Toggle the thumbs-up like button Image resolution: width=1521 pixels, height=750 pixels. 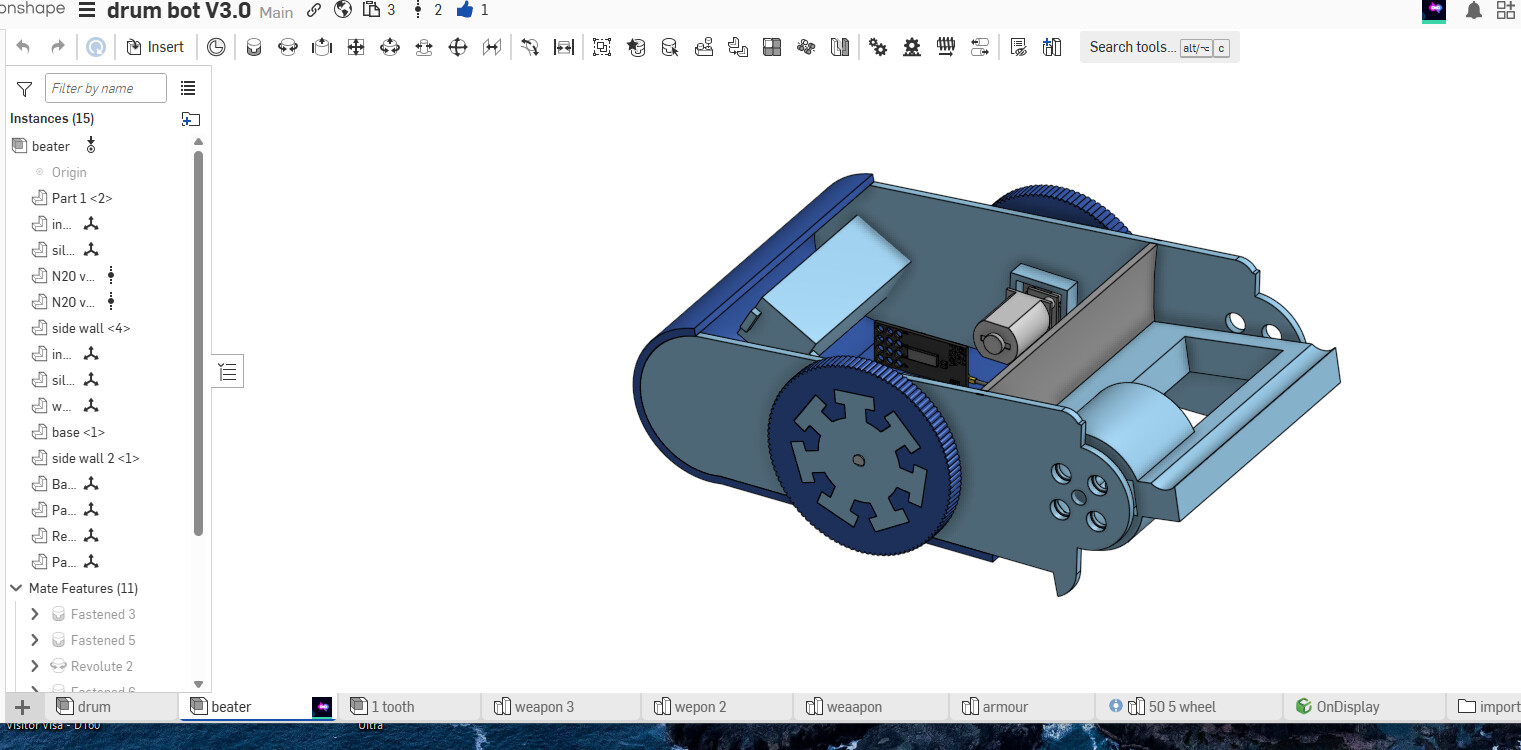coord(465,10)
